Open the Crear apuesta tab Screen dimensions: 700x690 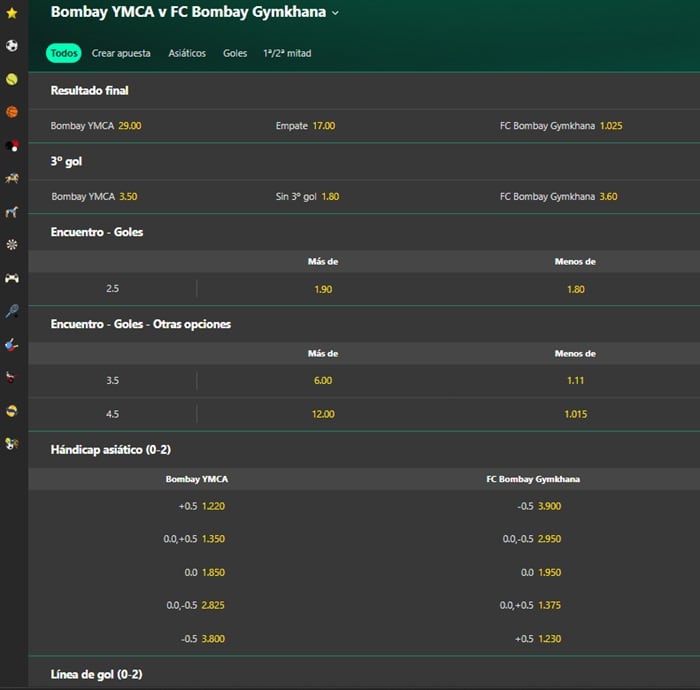click(x=121, y=53)
